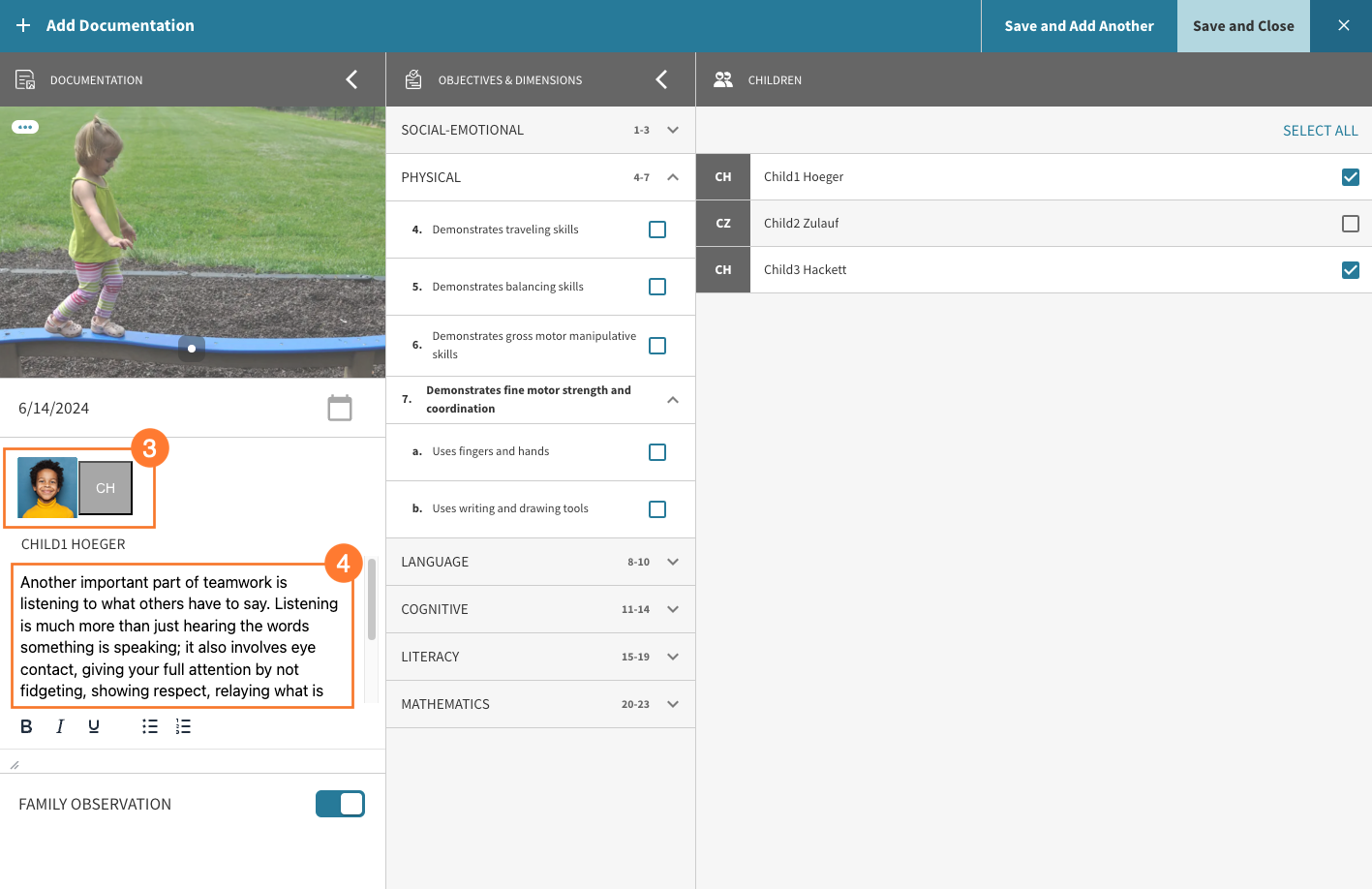Click the Objectives & Dimensions clipboard icon
This screenshot has width=1372, height=889.
413,79
